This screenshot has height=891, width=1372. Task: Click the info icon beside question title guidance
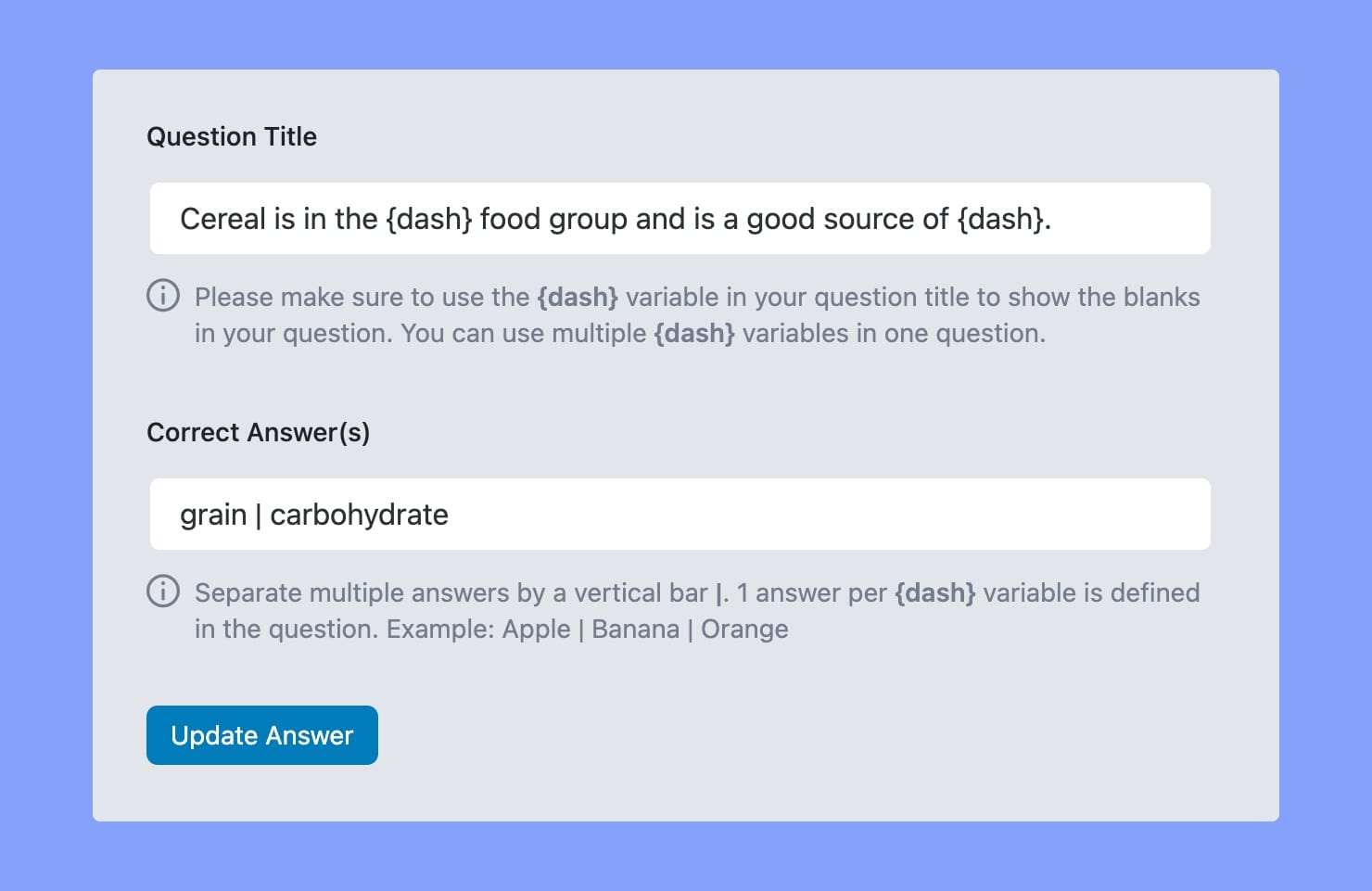click(162, 296)
